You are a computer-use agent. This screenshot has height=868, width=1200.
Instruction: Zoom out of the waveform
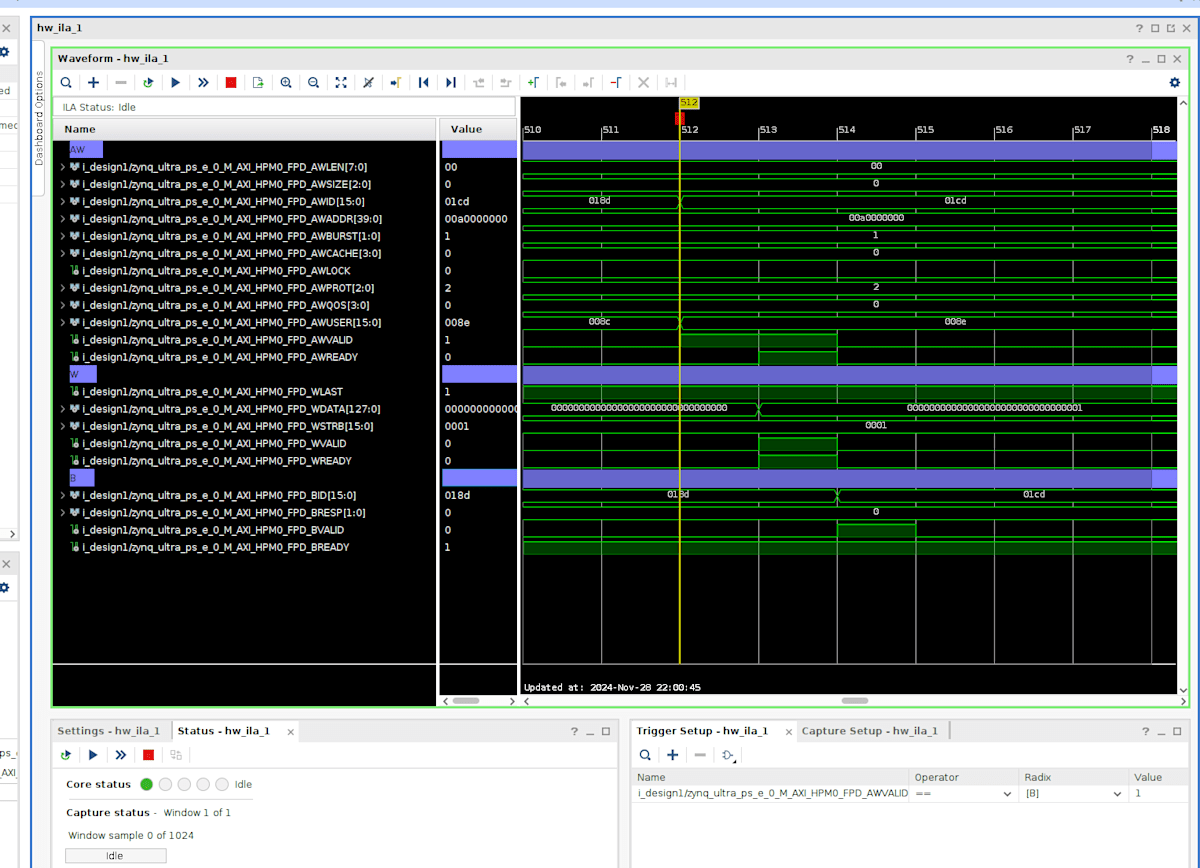313,83
